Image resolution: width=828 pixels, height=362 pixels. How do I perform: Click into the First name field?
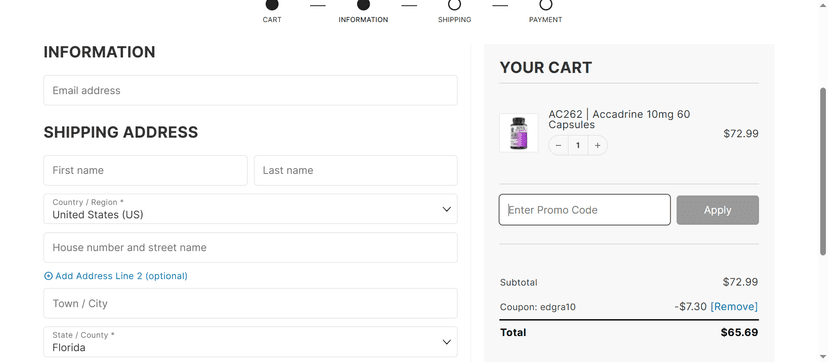coord(145,170)
